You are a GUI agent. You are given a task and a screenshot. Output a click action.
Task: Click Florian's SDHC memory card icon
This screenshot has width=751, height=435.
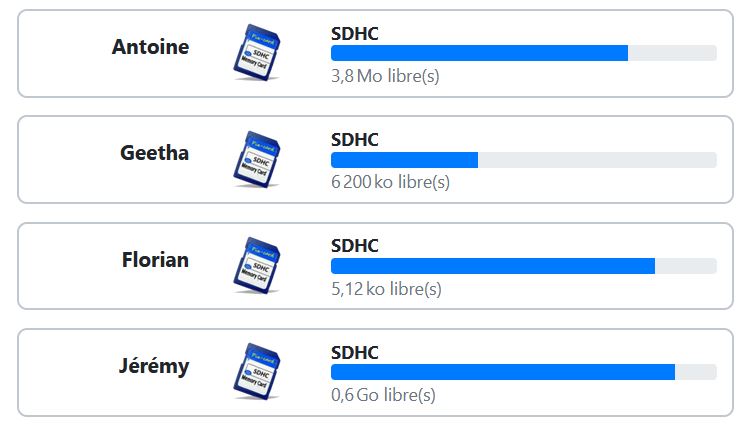coord(257,265)
